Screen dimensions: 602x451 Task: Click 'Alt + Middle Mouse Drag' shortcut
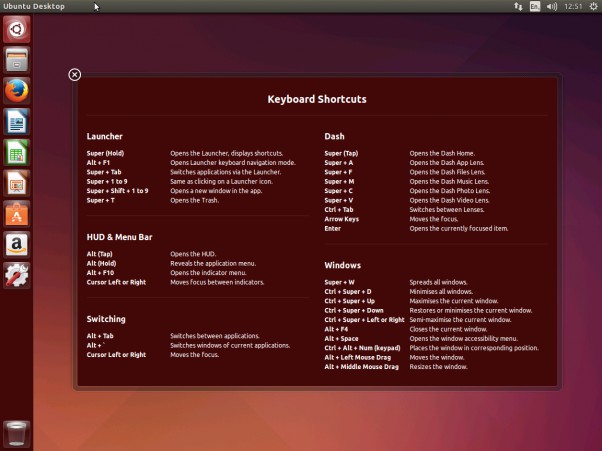(361, 367)
